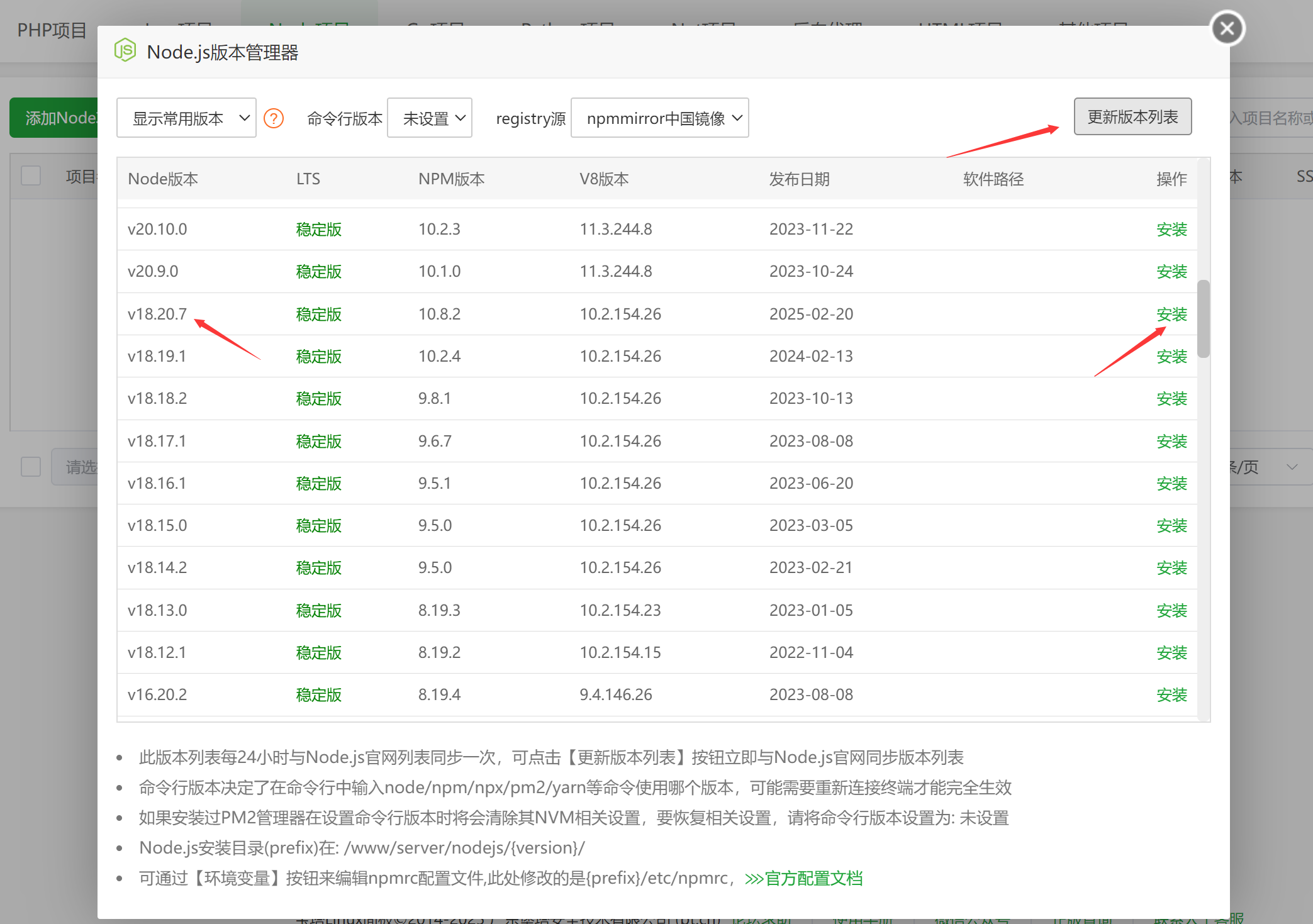Click the 输入项目名称 search field

[x=1271, y=118]
